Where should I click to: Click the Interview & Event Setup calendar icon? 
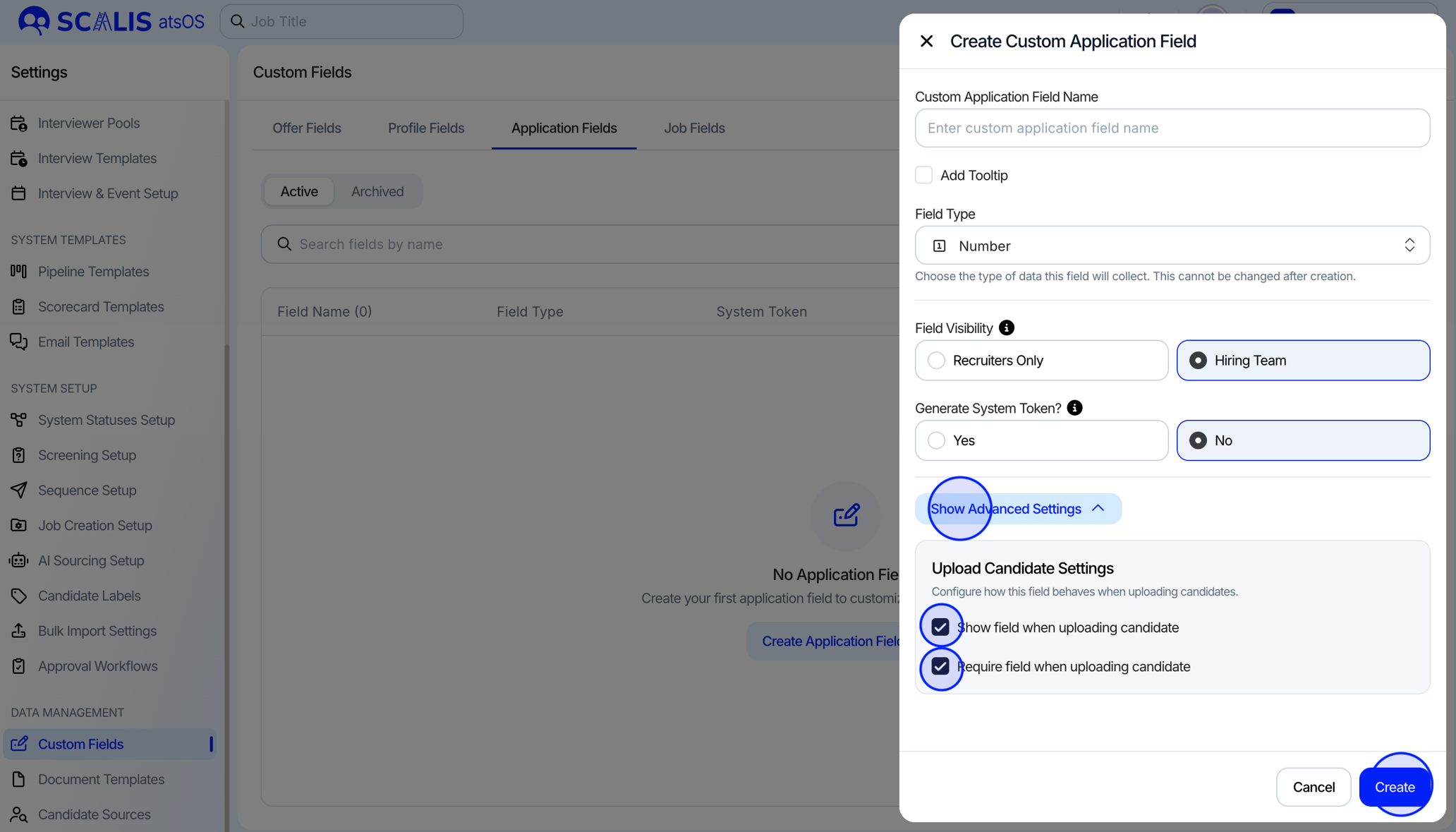19,193
